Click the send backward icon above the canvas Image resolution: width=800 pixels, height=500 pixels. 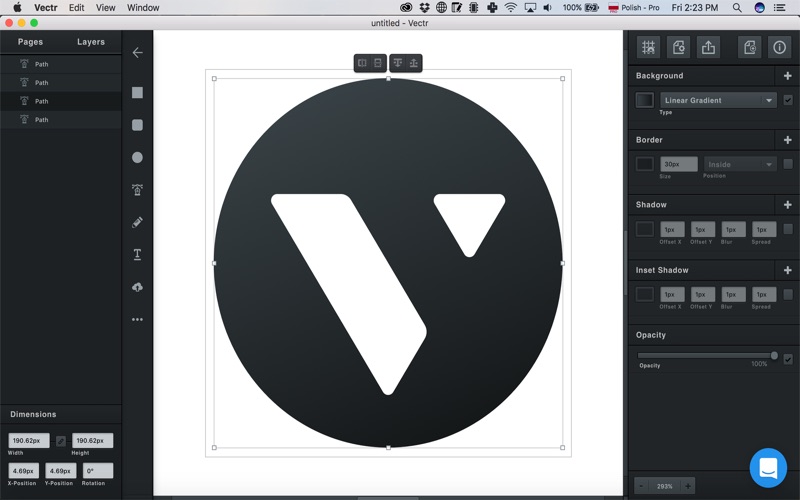tap(397, 63)
